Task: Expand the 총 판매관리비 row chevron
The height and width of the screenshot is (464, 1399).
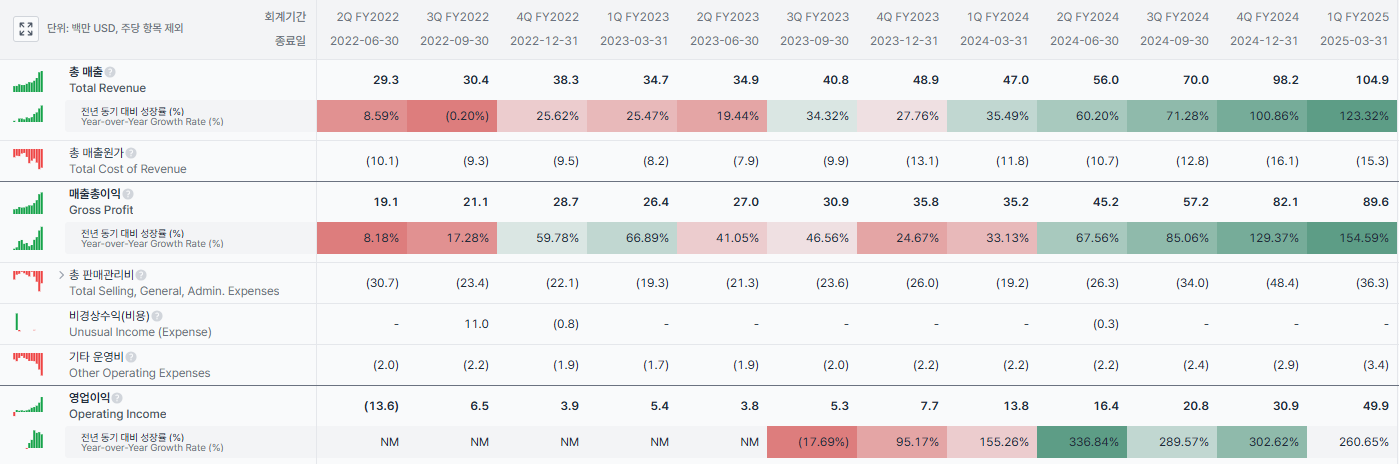Action: point(61,274)
